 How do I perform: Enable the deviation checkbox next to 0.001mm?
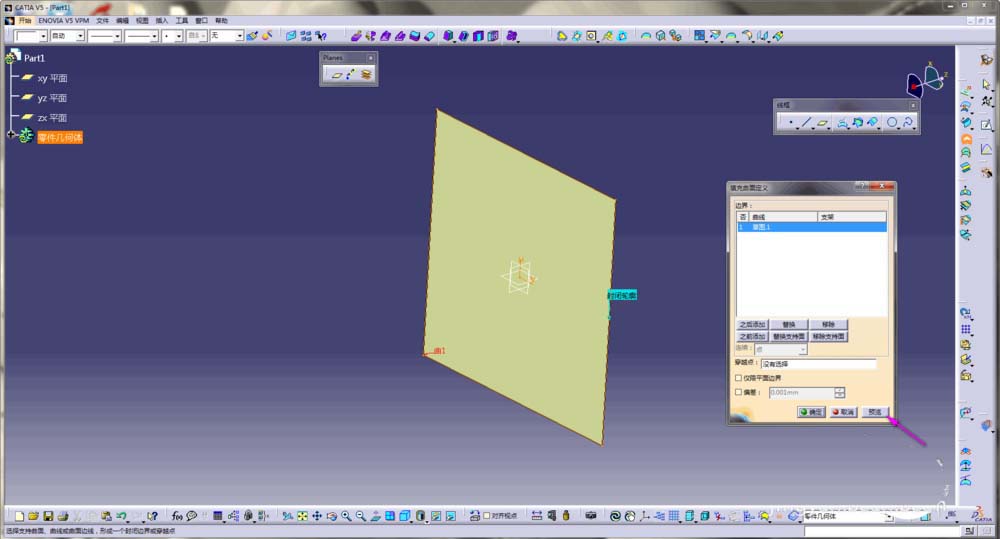pyautogui.click(x=739, y=392)
